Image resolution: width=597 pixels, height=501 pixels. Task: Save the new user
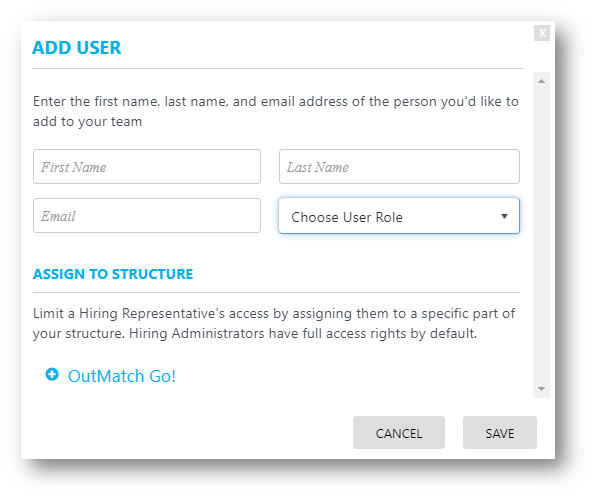(500, 432)
